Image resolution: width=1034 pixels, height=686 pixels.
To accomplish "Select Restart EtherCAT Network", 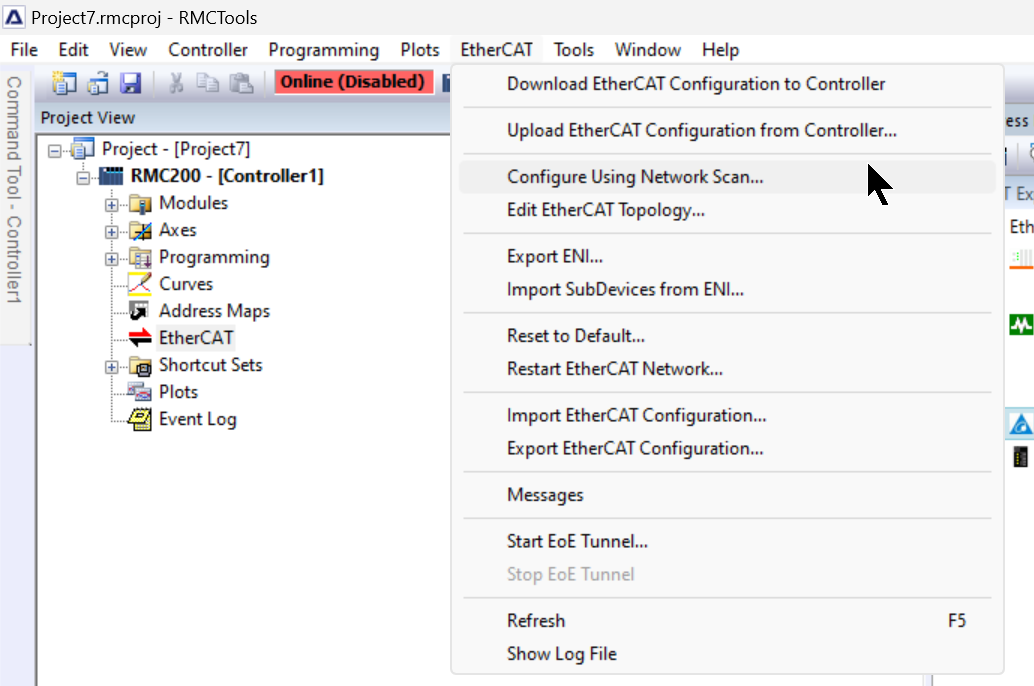I will coord(727,369).
